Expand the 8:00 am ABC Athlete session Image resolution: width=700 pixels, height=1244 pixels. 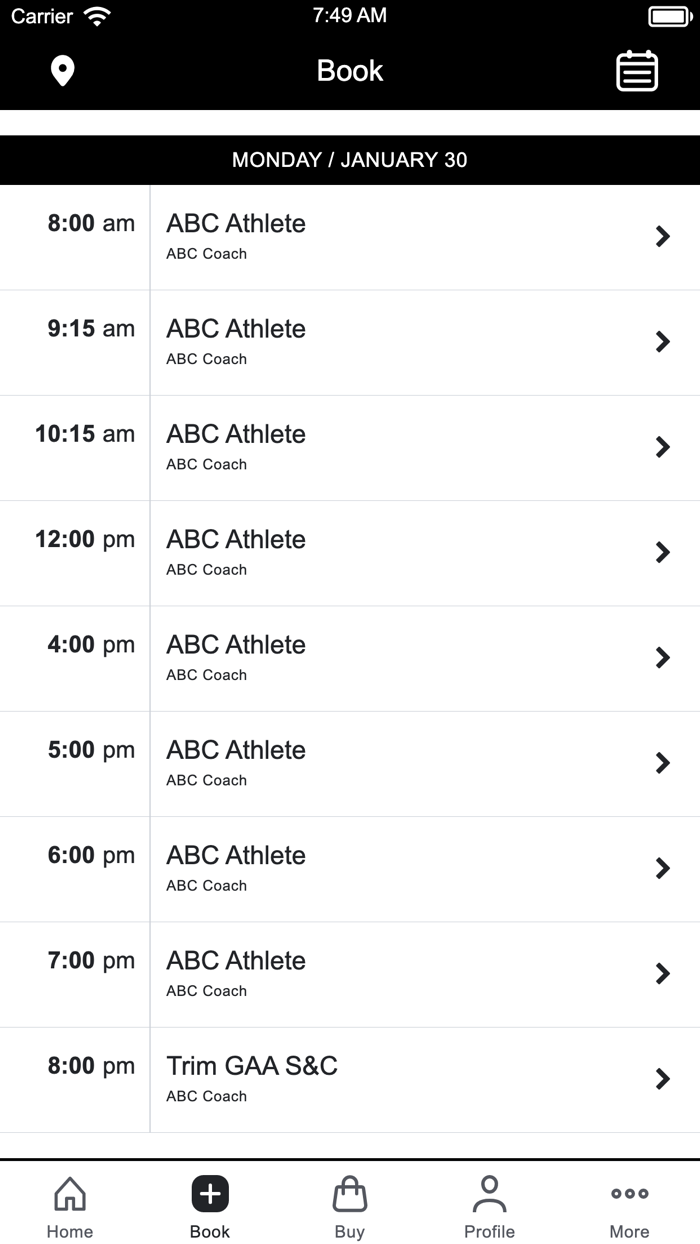click(350, 236)
